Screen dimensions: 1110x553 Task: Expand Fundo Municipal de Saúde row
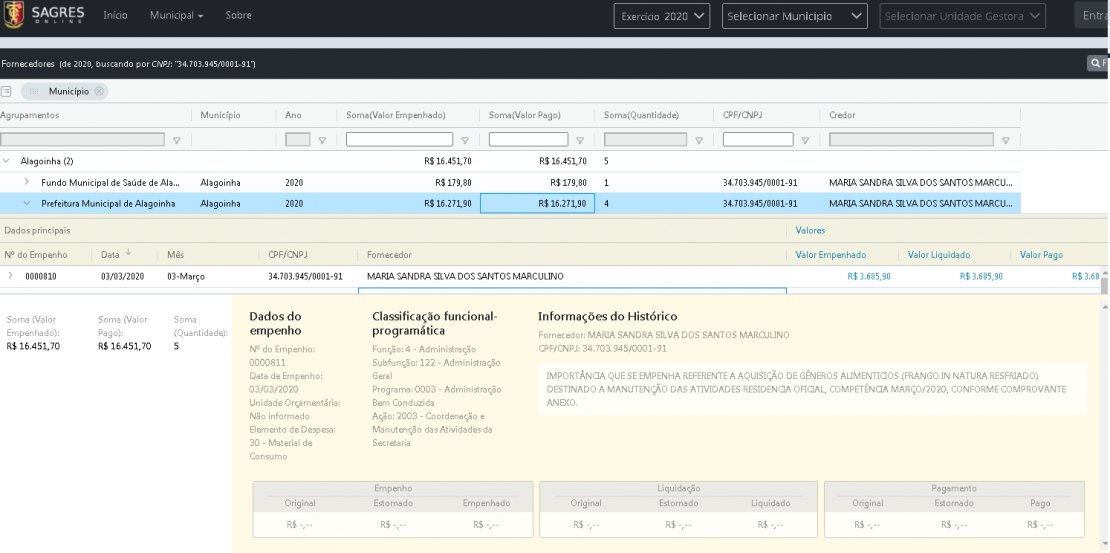pyautogui.click(x=27, y=183)
